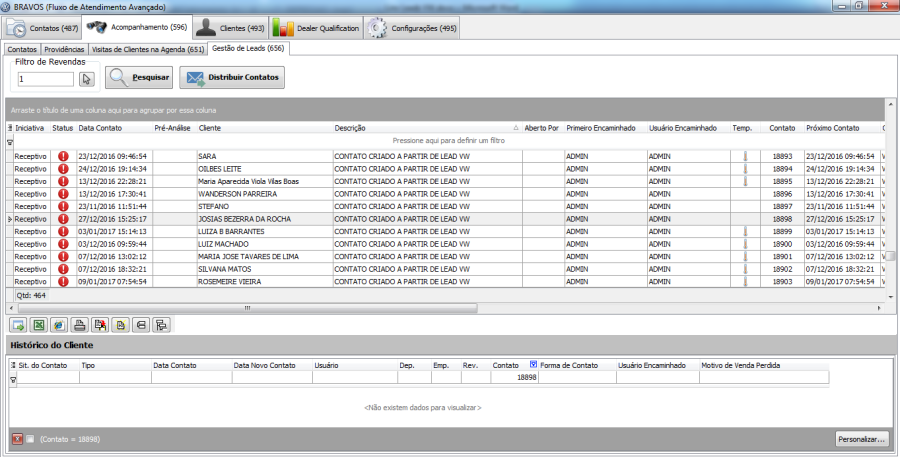900x457 pixels.
Task: Switch to Clientes (493) tab
Action: click(x=230, y=28)
